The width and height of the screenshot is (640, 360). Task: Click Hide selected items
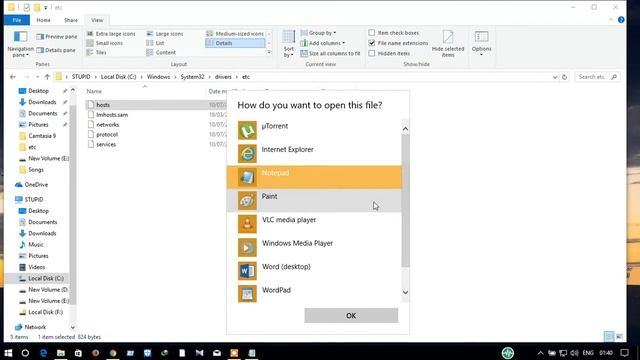coord(448,44)
